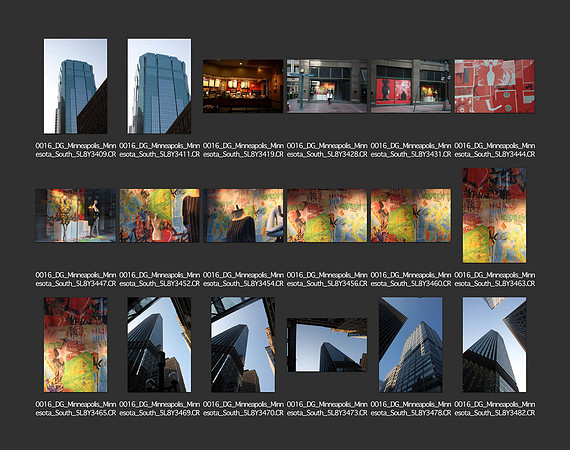The height and width of the screenshot is (450, 570).
Task: Select the skyscraper thumbnail for 5L8Y3411
Action: [159, 86]
